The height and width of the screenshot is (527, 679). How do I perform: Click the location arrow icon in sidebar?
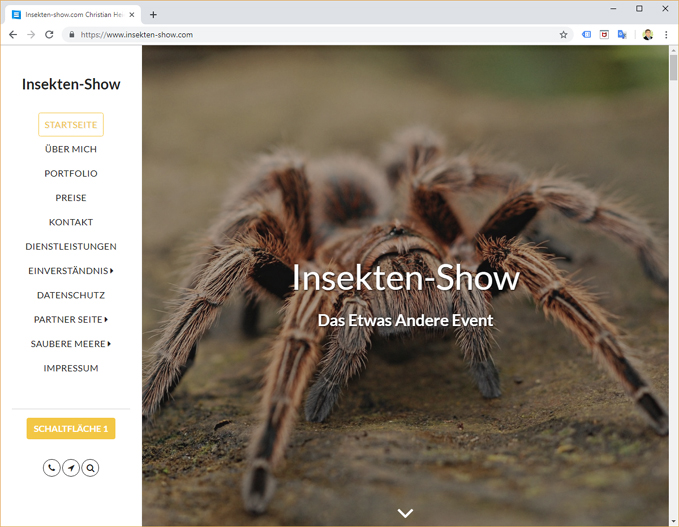pyautogui.click(x=71, y=468)
